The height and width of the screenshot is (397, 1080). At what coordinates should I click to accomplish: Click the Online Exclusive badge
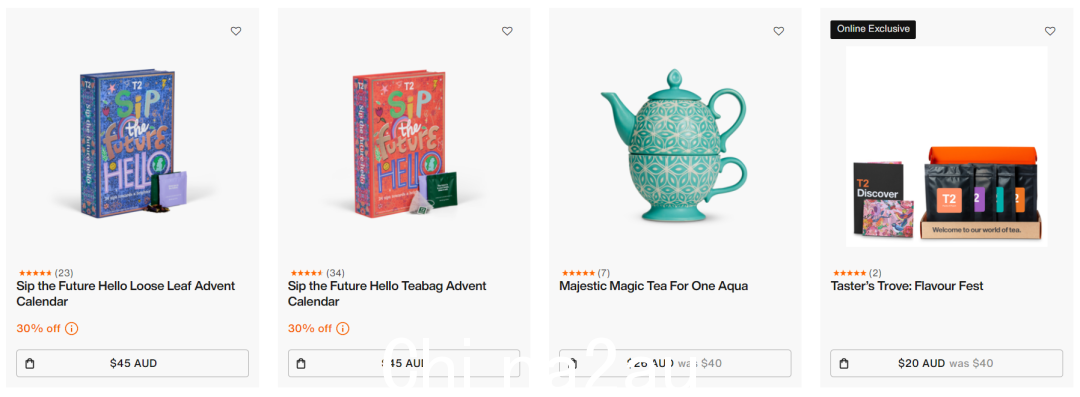point(873,29)
